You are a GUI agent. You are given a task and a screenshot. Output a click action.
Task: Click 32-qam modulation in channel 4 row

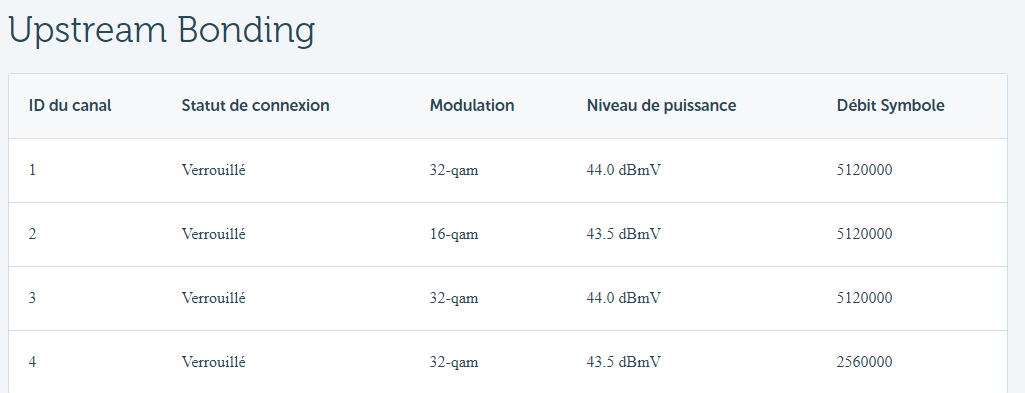click(454, 362)
